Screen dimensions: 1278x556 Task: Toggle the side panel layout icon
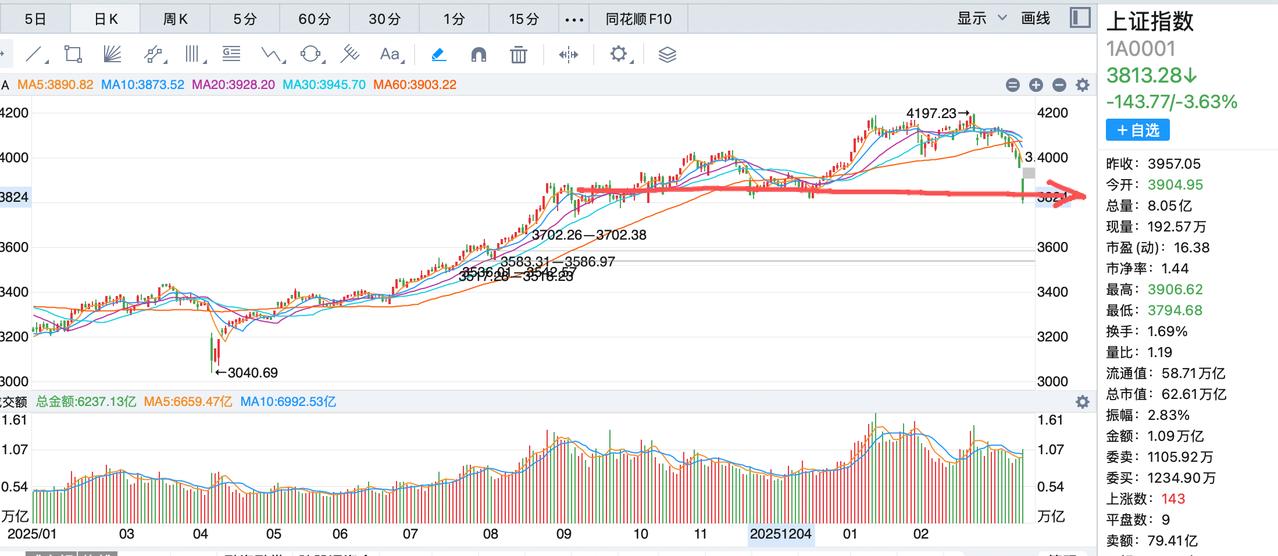point(1080,18)
